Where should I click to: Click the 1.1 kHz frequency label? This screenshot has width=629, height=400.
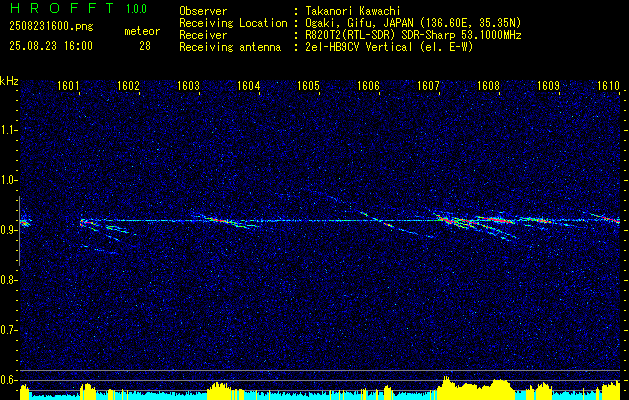pyautogui.click(x=8, y=130)
